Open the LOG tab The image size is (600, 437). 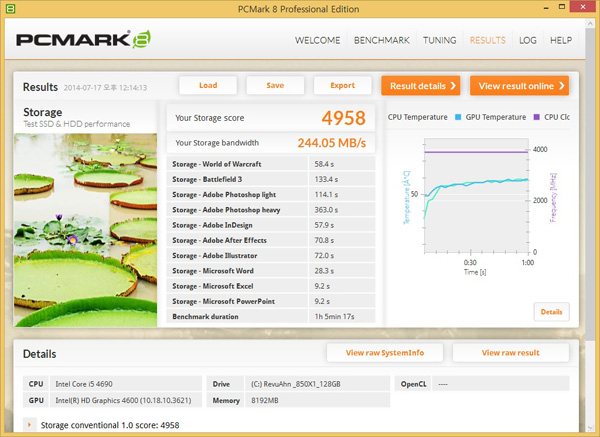[527, 40]
